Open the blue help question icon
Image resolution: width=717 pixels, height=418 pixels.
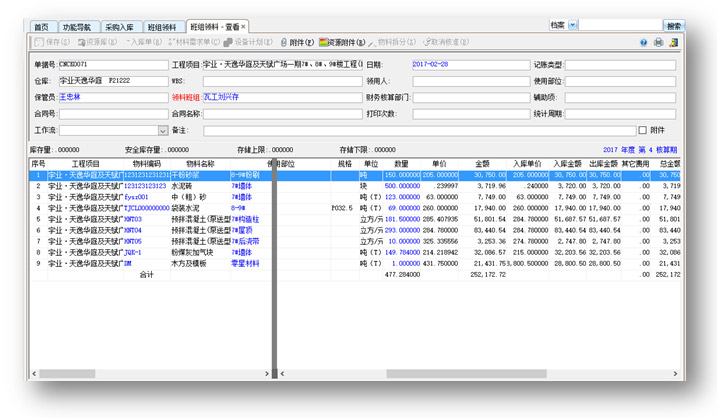coord(643,43)
